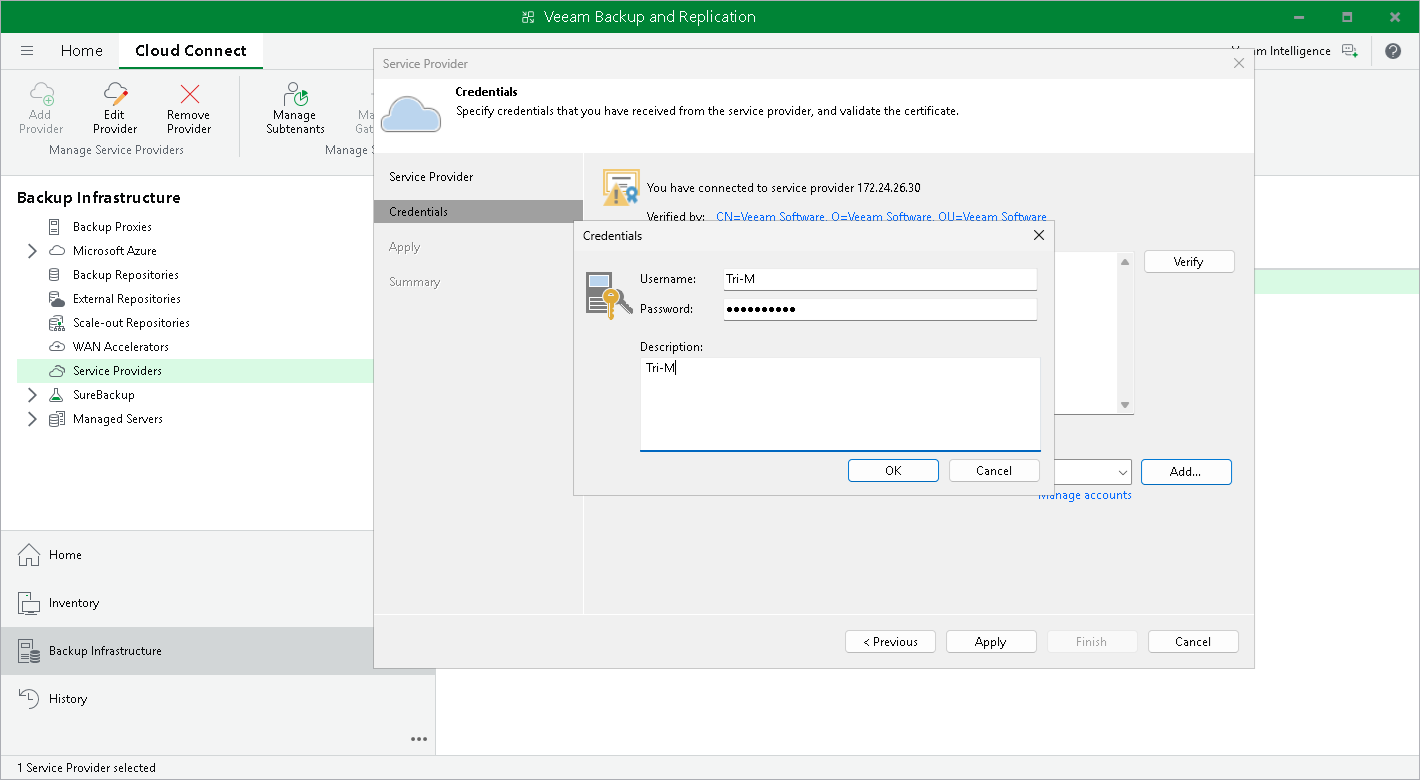
Task: Click the wizard Previous button
Action: coord(890,642)
